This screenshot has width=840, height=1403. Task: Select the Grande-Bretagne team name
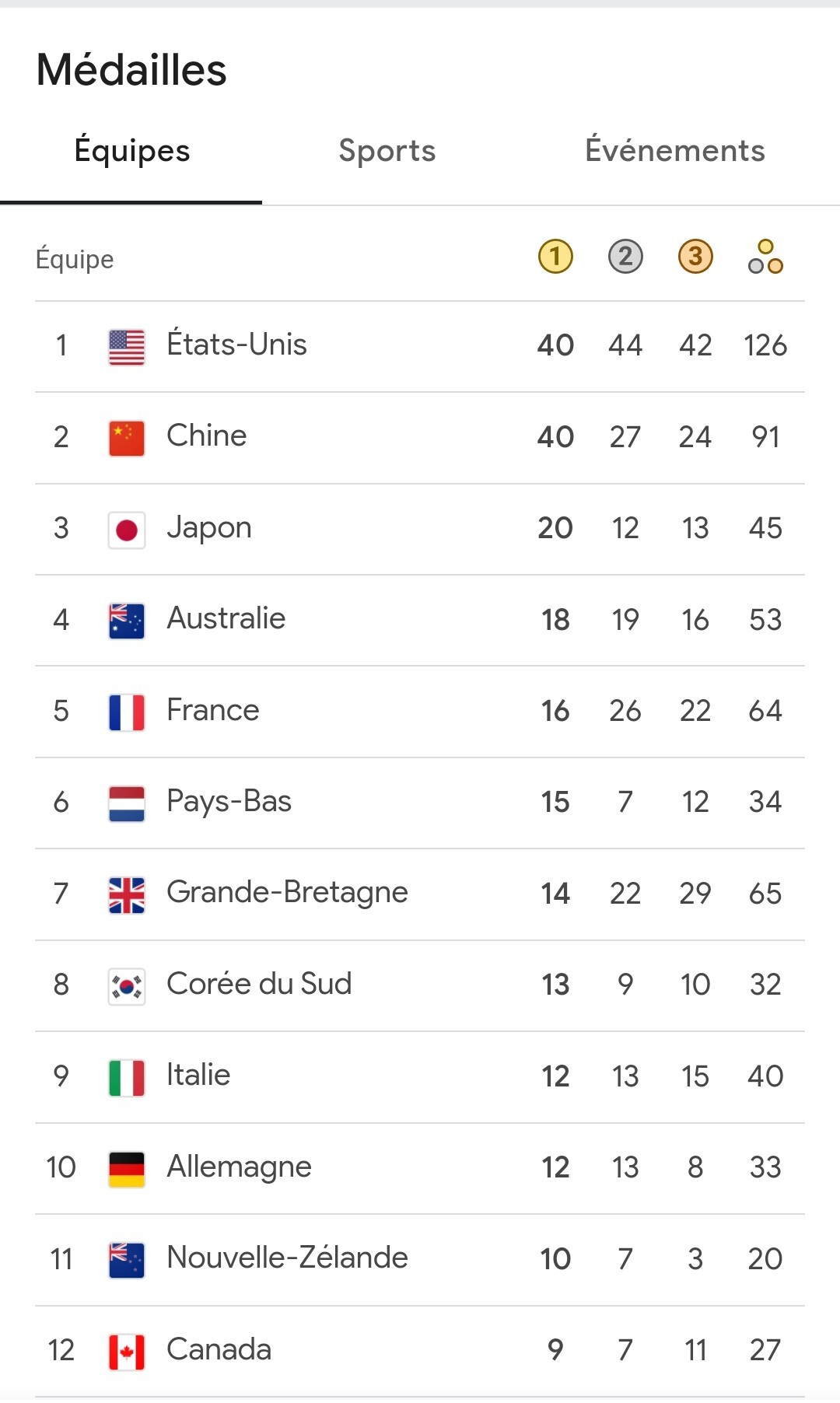(x=287, y=893)
